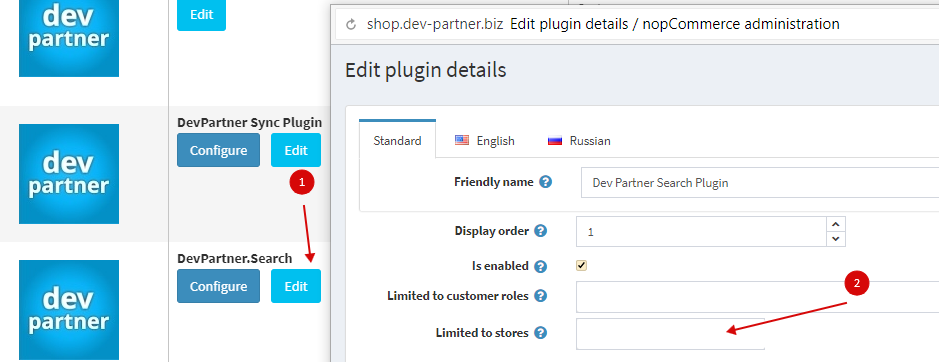Switch to the Russian language tab
Viewport: 939px width, 362px height.
(x=579, y=141)
